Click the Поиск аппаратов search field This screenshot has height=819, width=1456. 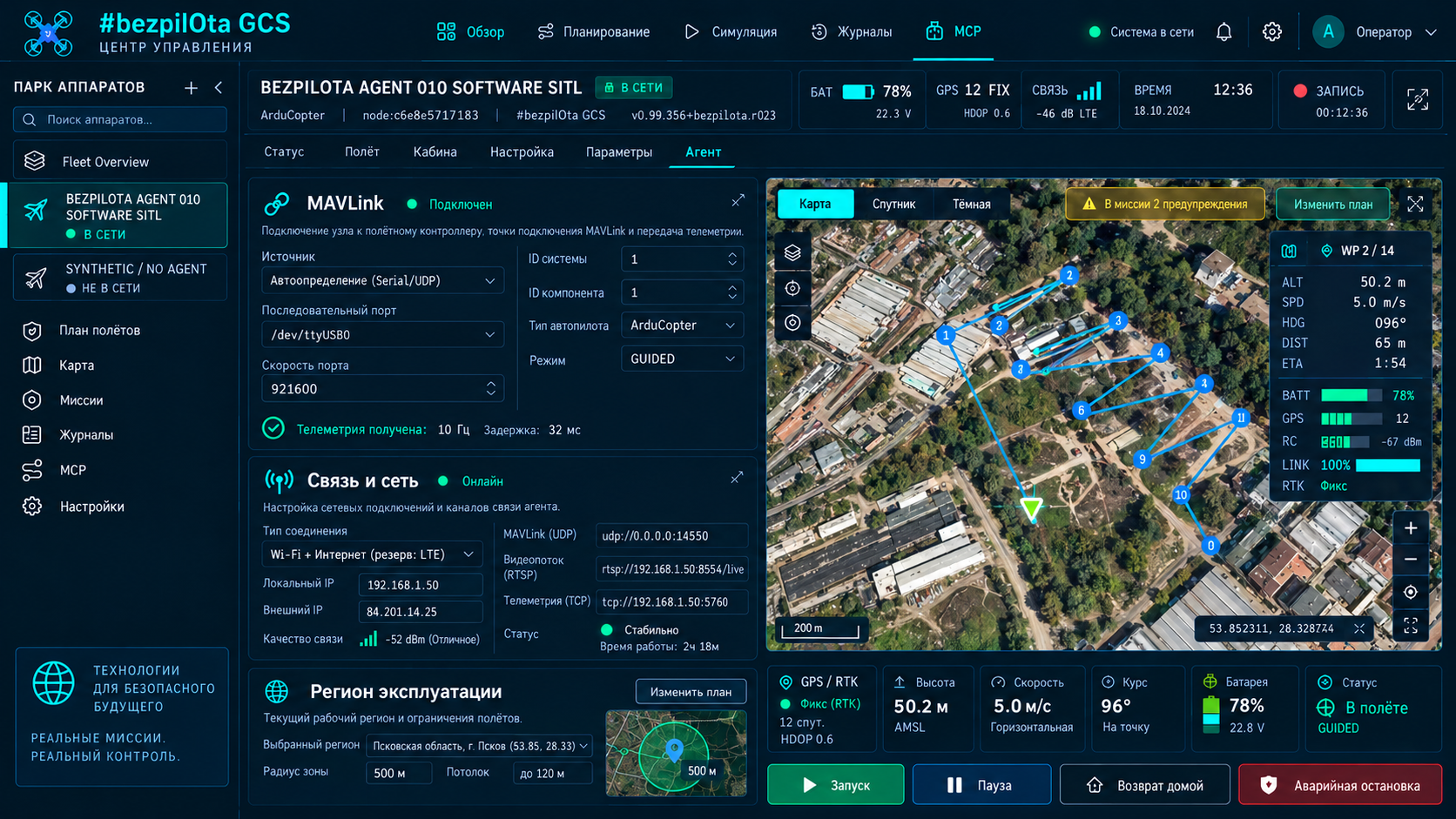click(x=120, y=119)
